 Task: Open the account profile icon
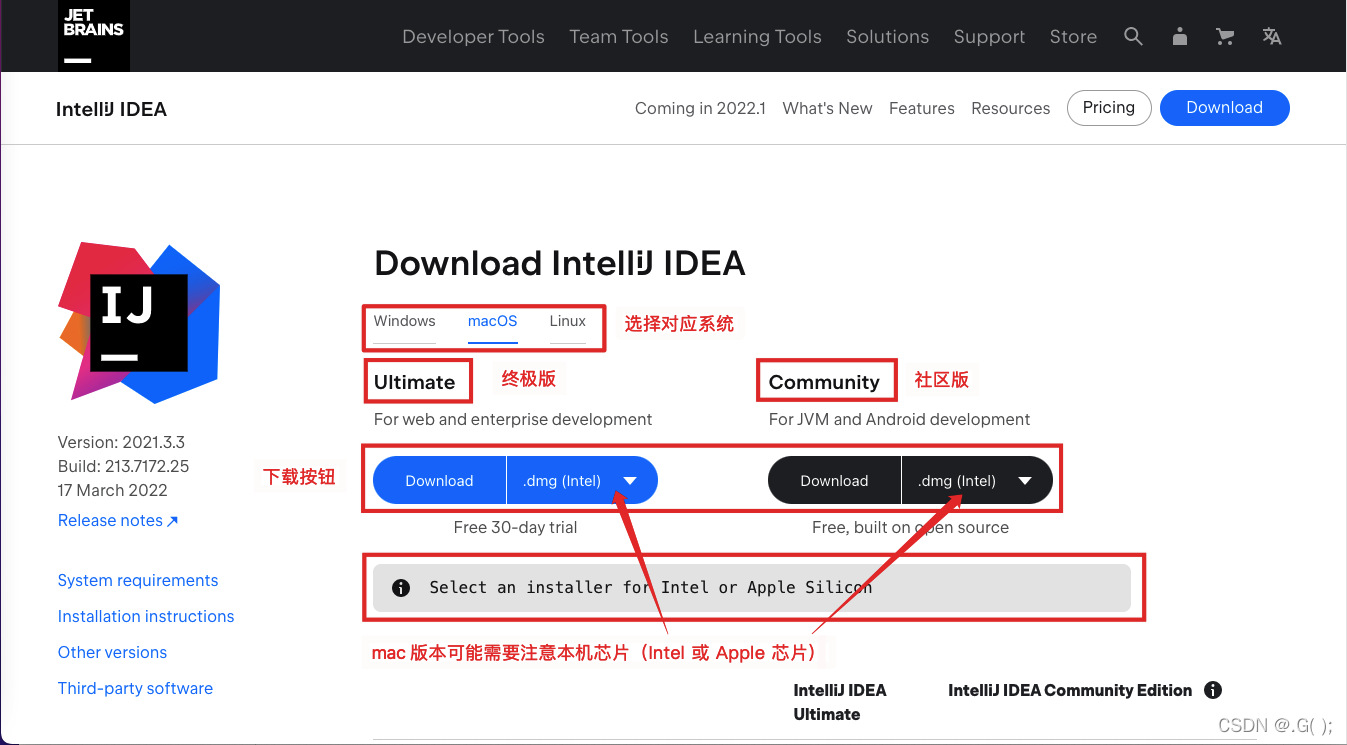tap(1180, 37)
